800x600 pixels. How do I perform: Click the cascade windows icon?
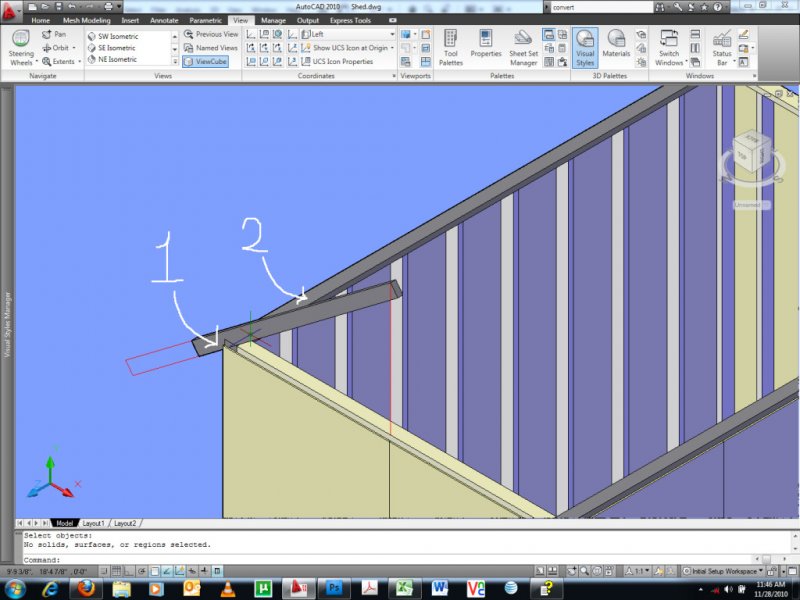pyautogui.click(x=695, y=62)
